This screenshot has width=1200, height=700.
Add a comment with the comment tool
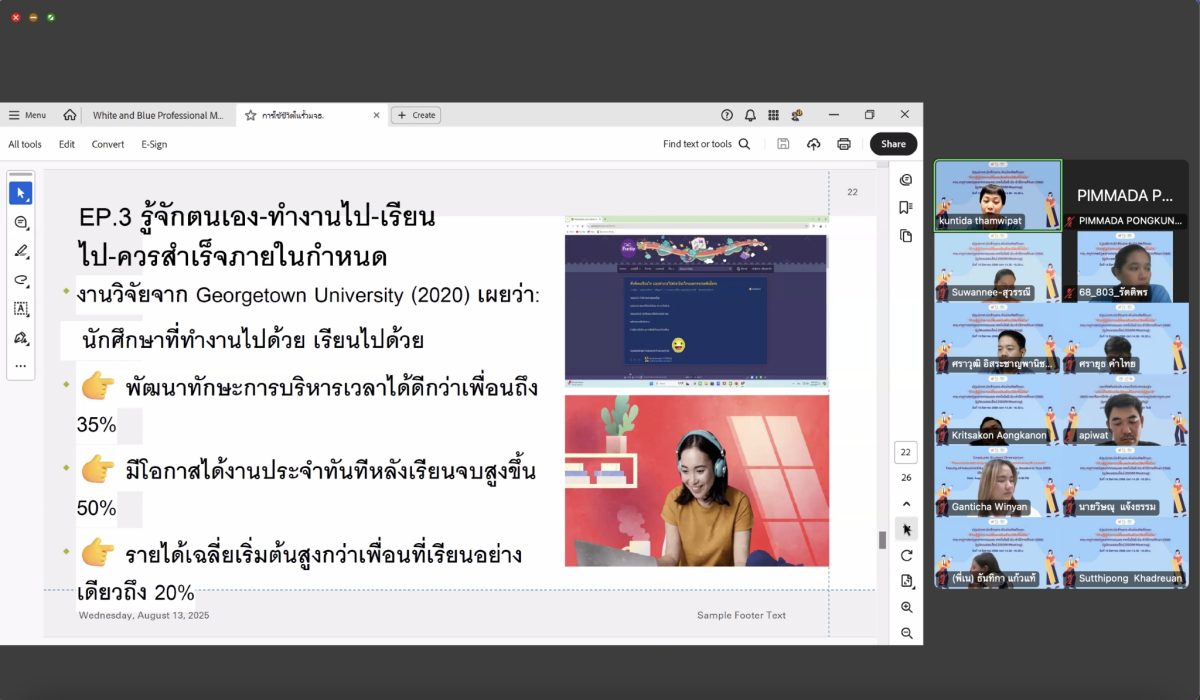click(20, 222)
